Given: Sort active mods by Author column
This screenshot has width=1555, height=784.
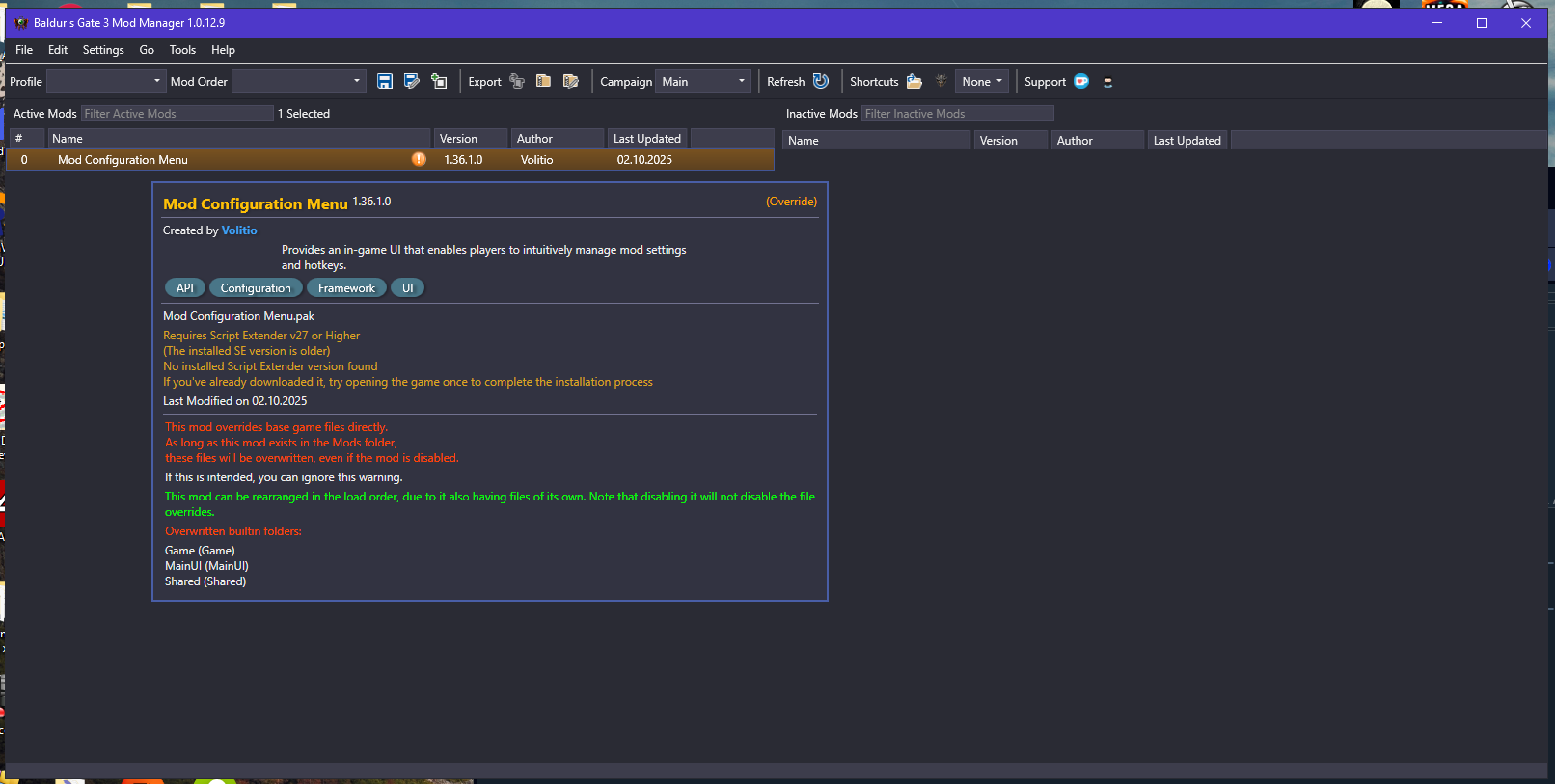Looking at the screenshot, I should 558,139.
